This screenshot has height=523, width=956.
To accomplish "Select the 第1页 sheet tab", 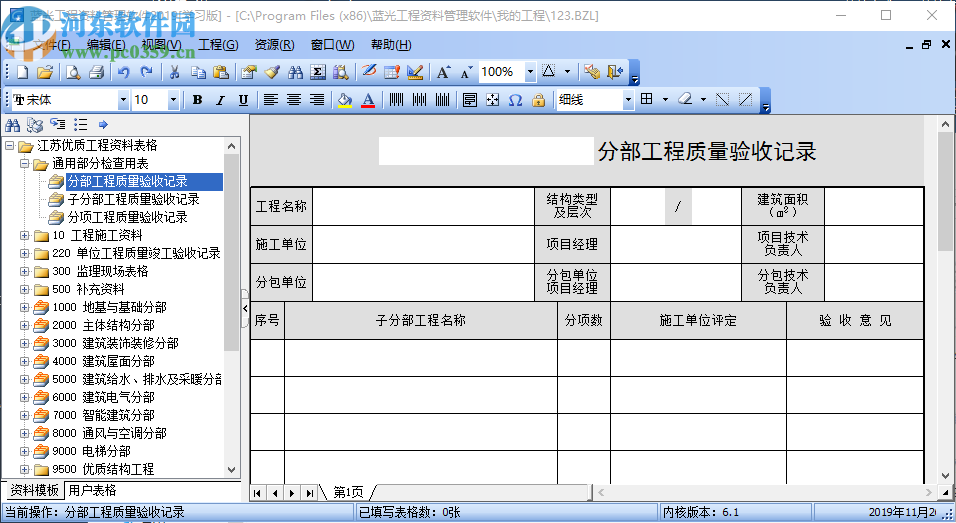I will click(x=348, y=492).
